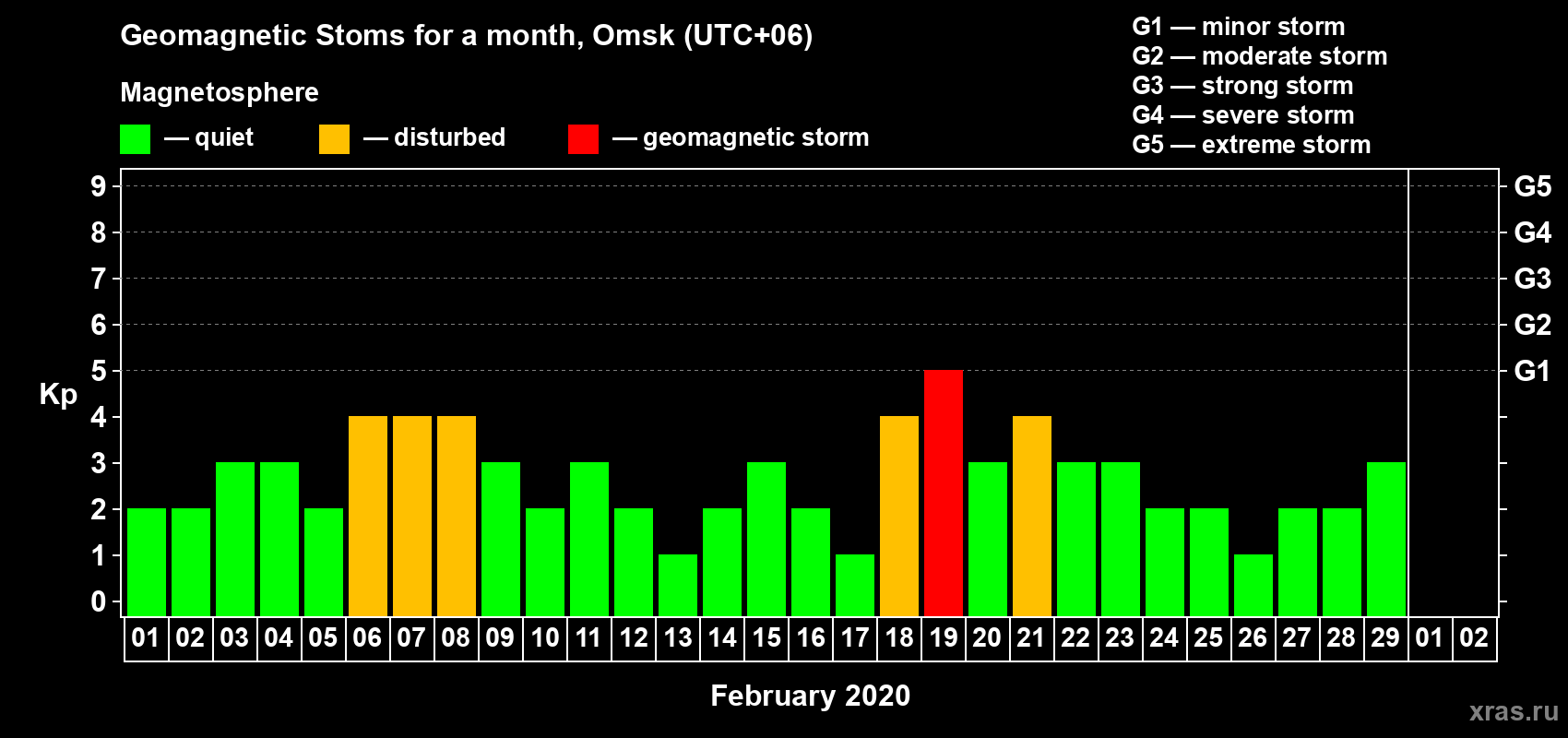Click the G4 label on right axis

click(1533, 232)
